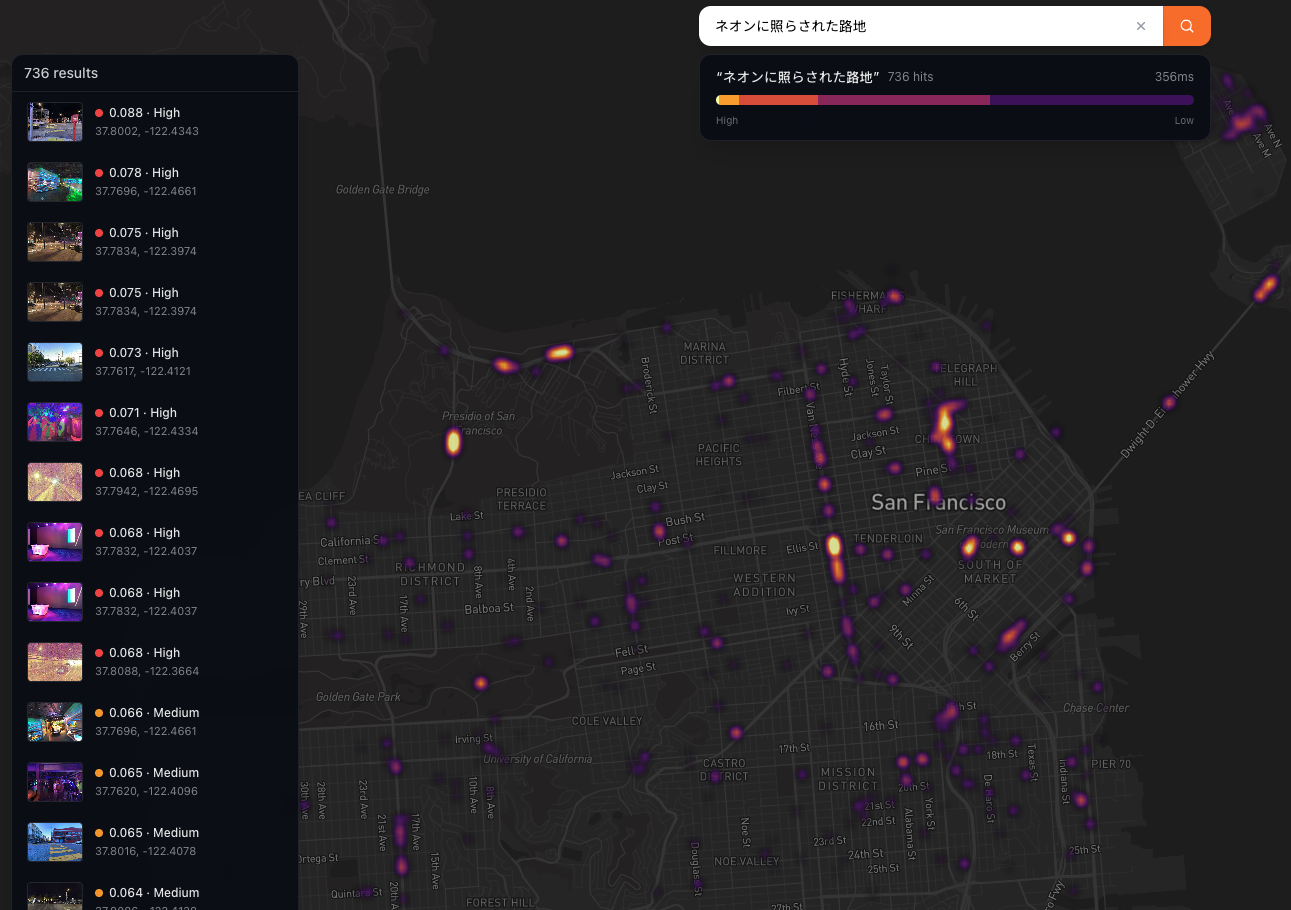1291x910 pixels.
Task: Click the orange-red segment of the relevance bar
Action: [x=778, y=100]
